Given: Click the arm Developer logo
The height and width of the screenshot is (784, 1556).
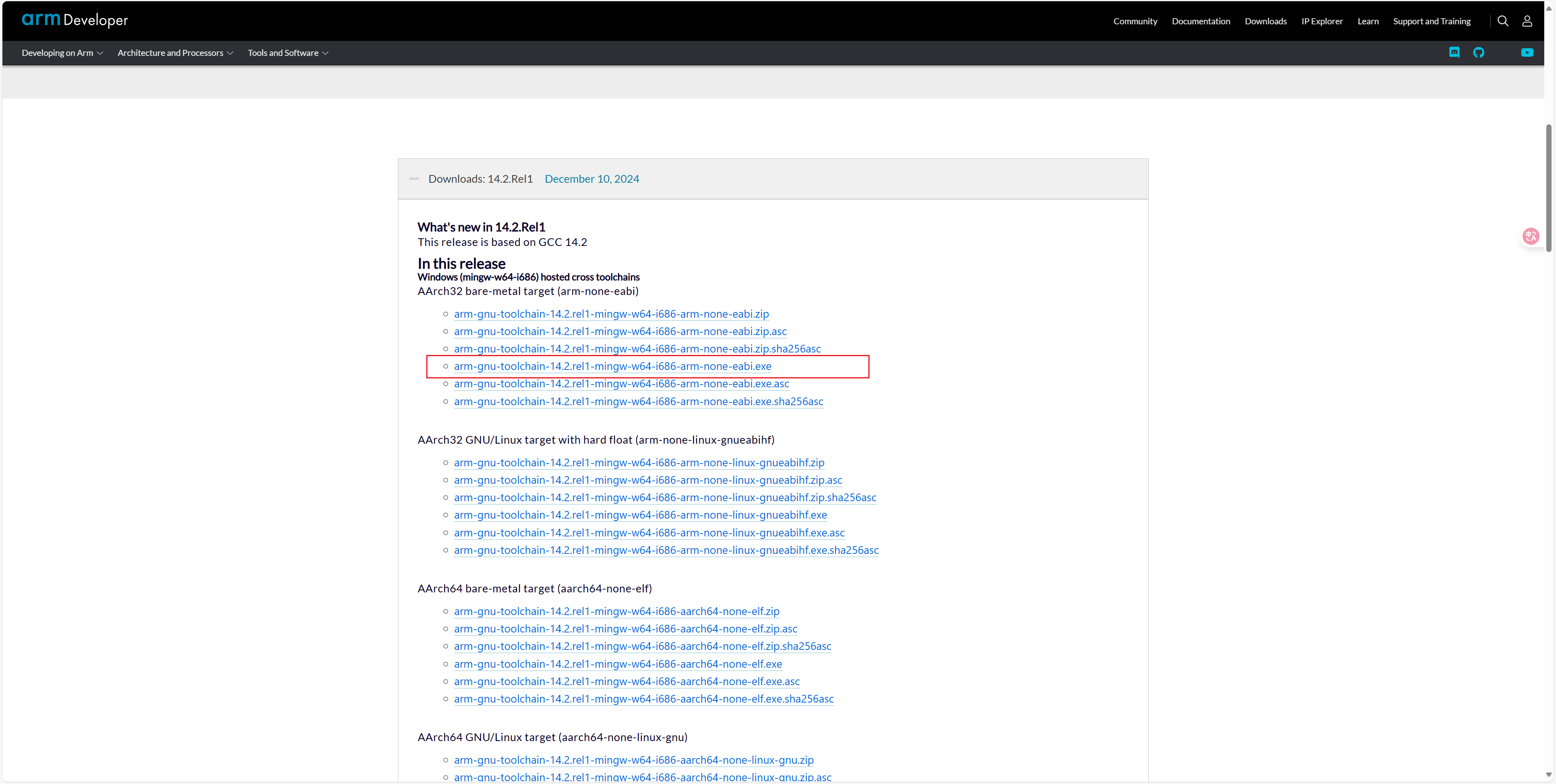Looking at the screenshot, I should (x=75, y=20).
